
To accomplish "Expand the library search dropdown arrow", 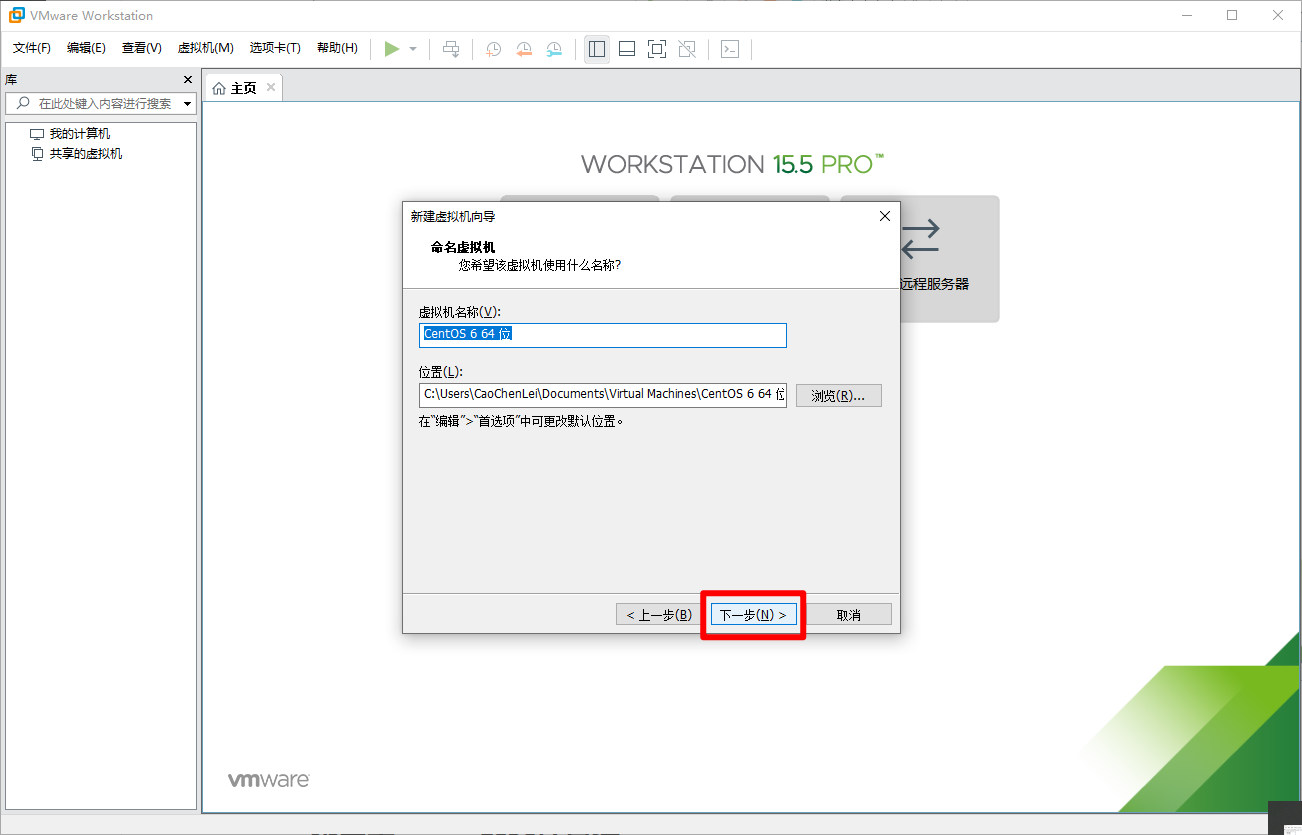I will tap(187, 104).
